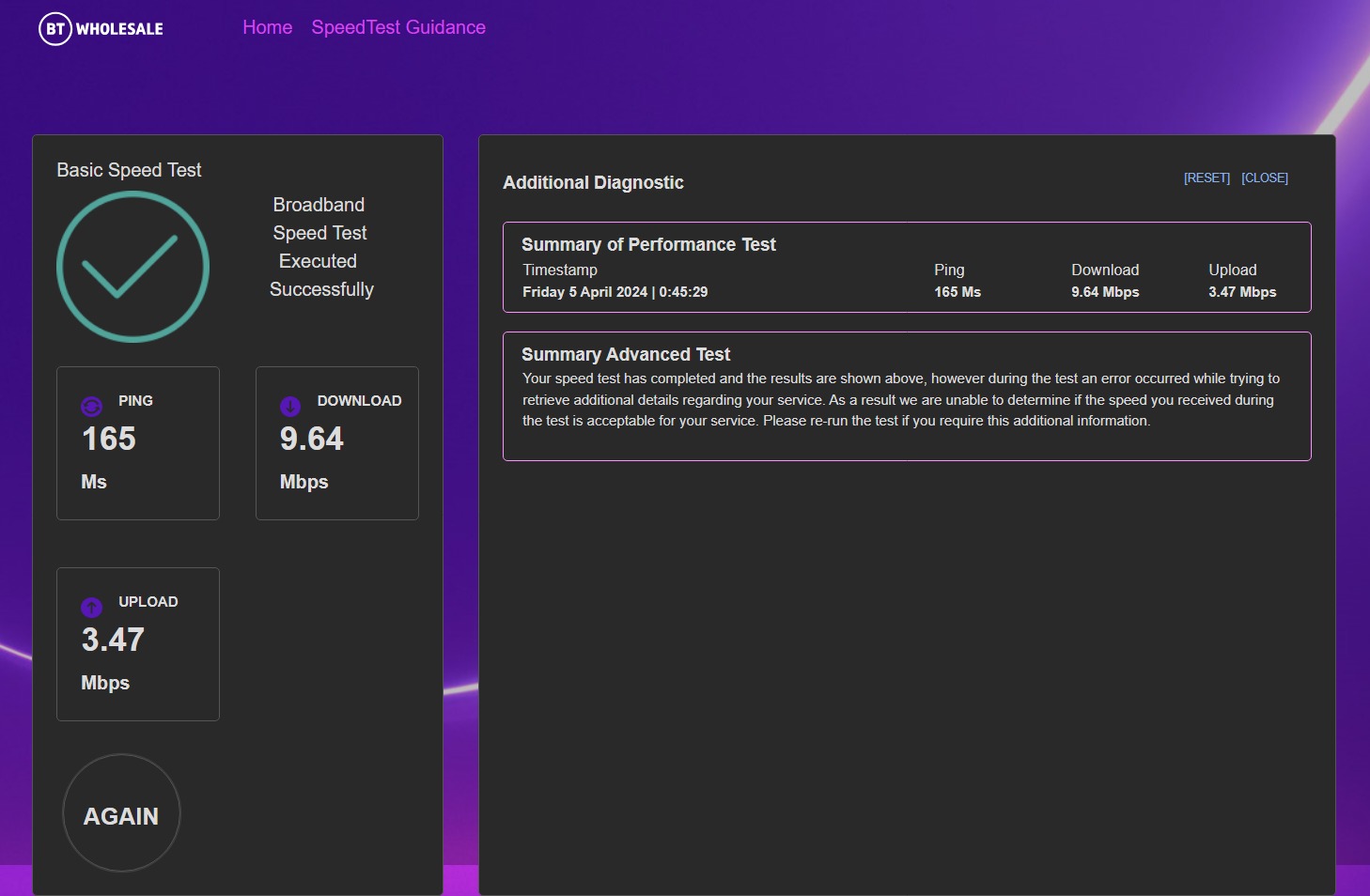Click the Basic Speed Test heading
Viewport: 1370px width, 896px height.
coord(129,170)
